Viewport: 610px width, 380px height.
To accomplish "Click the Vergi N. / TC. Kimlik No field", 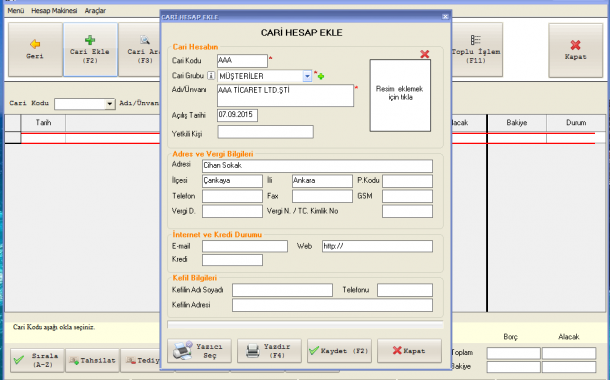I will pos(407,211).
